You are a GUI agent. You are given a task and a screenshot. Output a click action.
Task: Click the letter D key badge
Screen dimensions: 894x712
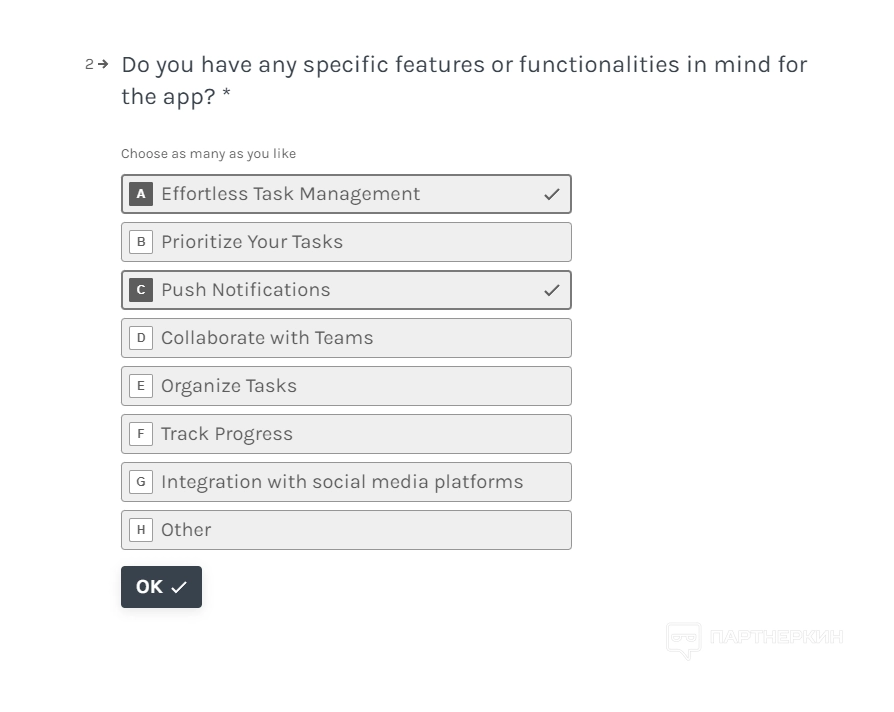[x=141, y=338]
